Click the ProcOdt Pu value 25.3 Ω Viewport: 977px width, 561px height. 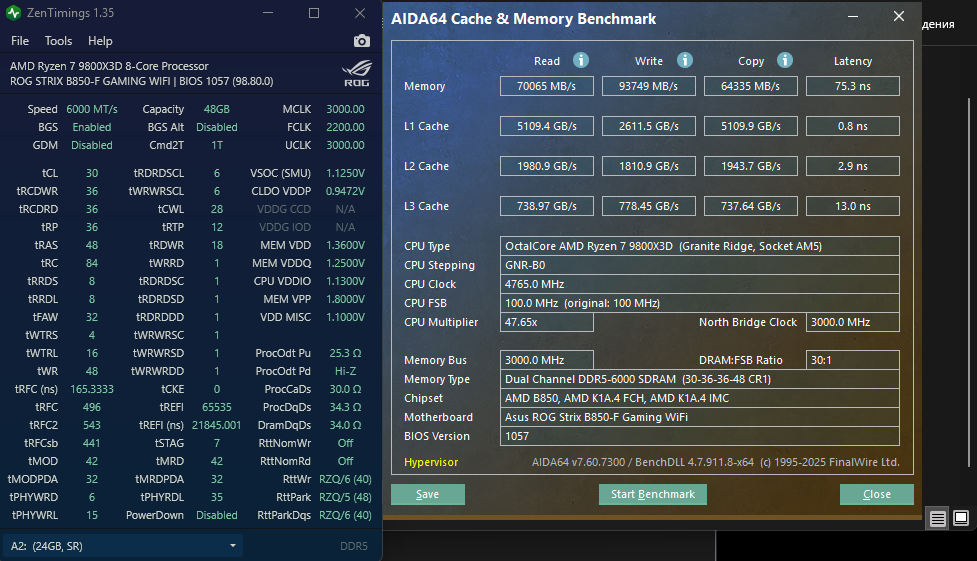point(345,353)
